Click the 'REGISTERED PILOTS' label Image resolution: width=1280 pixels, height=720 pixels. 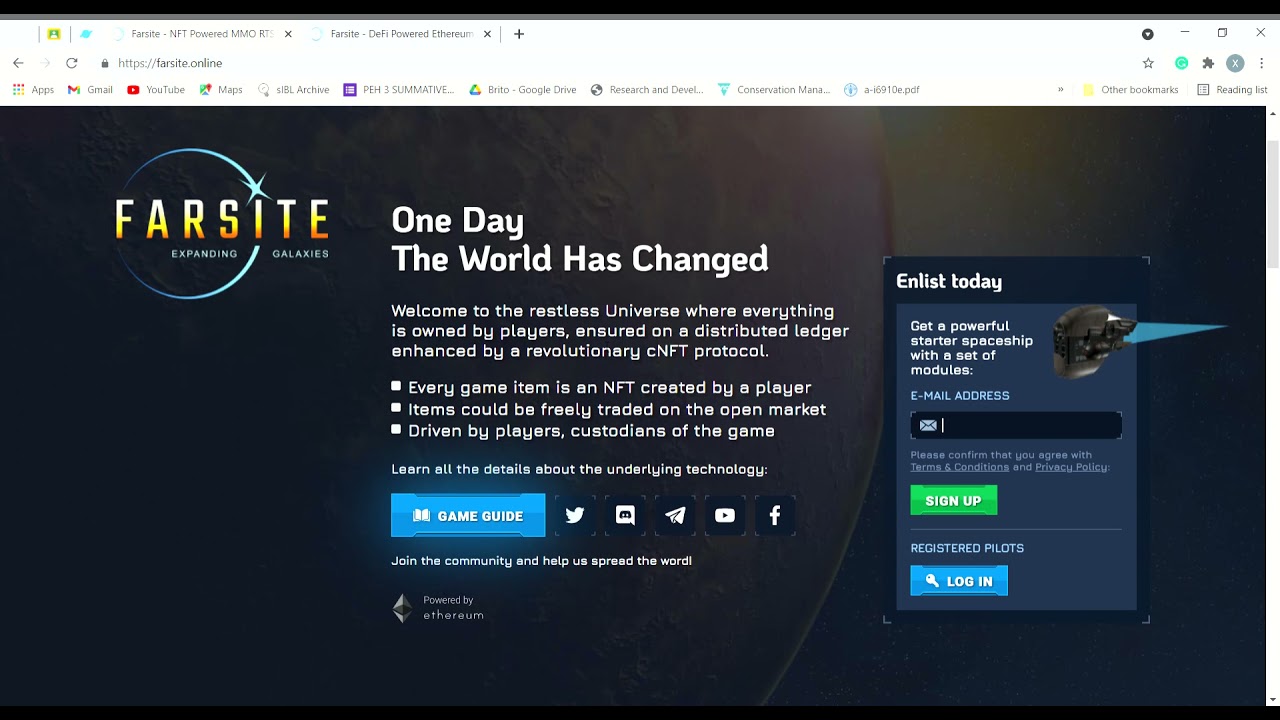(967, 548)
